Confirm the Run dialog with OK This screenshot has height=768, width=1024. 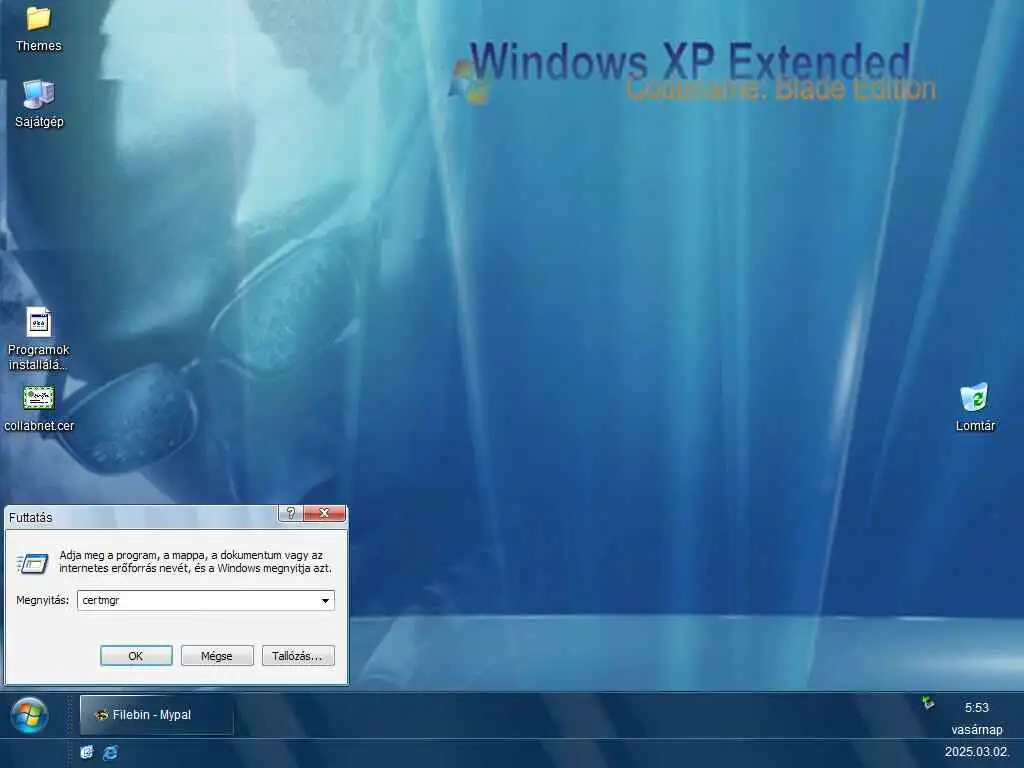point(136,656)
